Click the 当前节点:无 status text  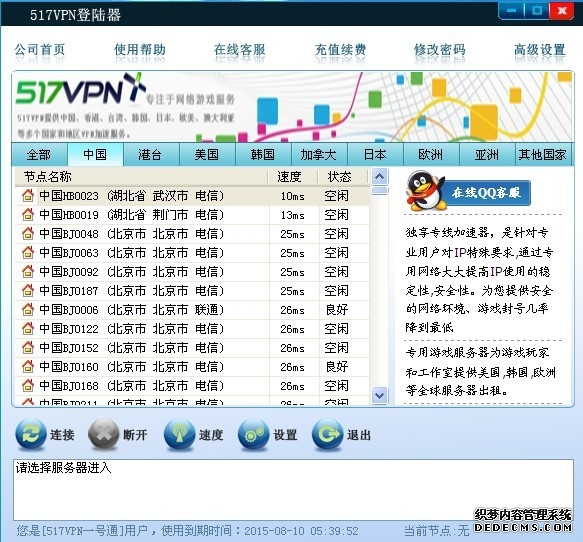pyautogui.click(x=437, y=530)
